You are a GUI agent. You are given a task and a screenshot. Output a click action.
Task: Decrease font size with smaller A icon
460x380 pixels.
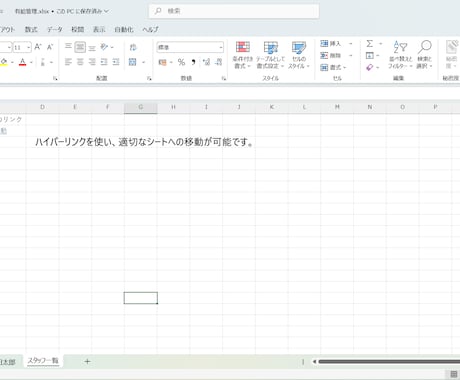point(50,47)
